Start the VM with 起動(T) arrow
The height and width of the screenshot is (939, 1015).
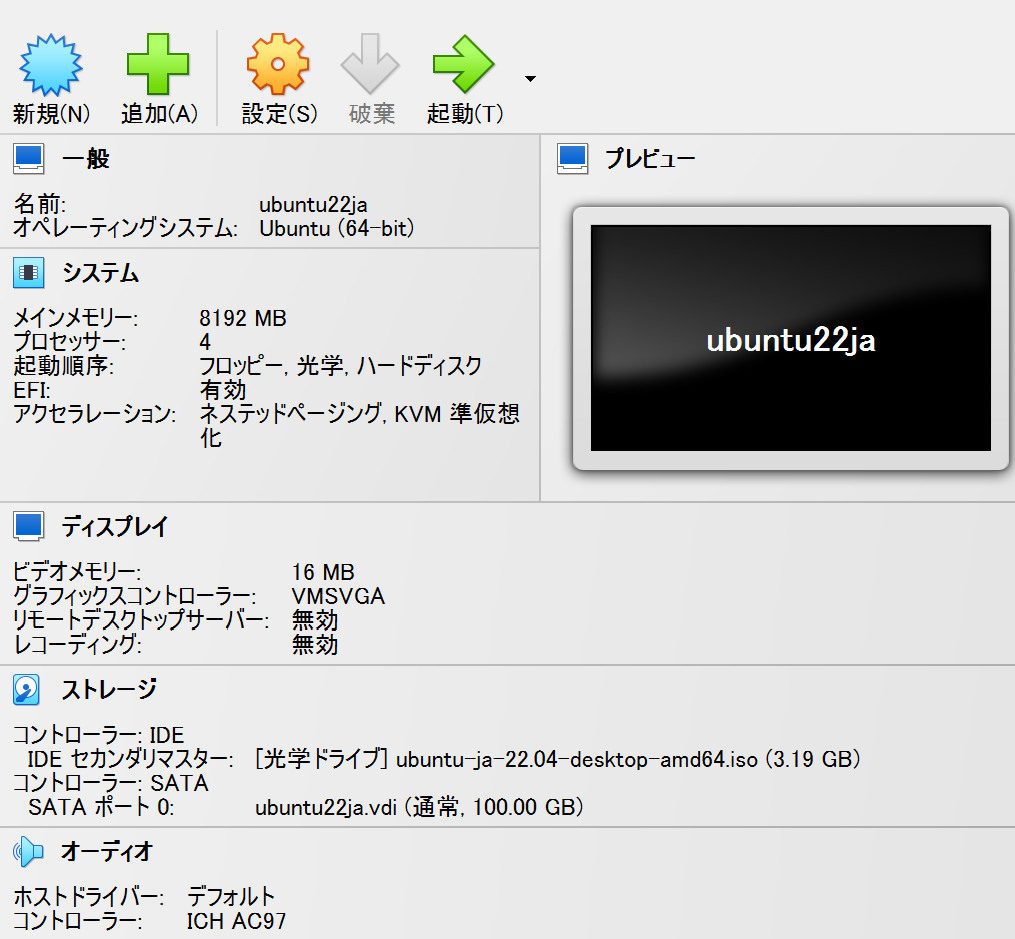coord(463,64)
